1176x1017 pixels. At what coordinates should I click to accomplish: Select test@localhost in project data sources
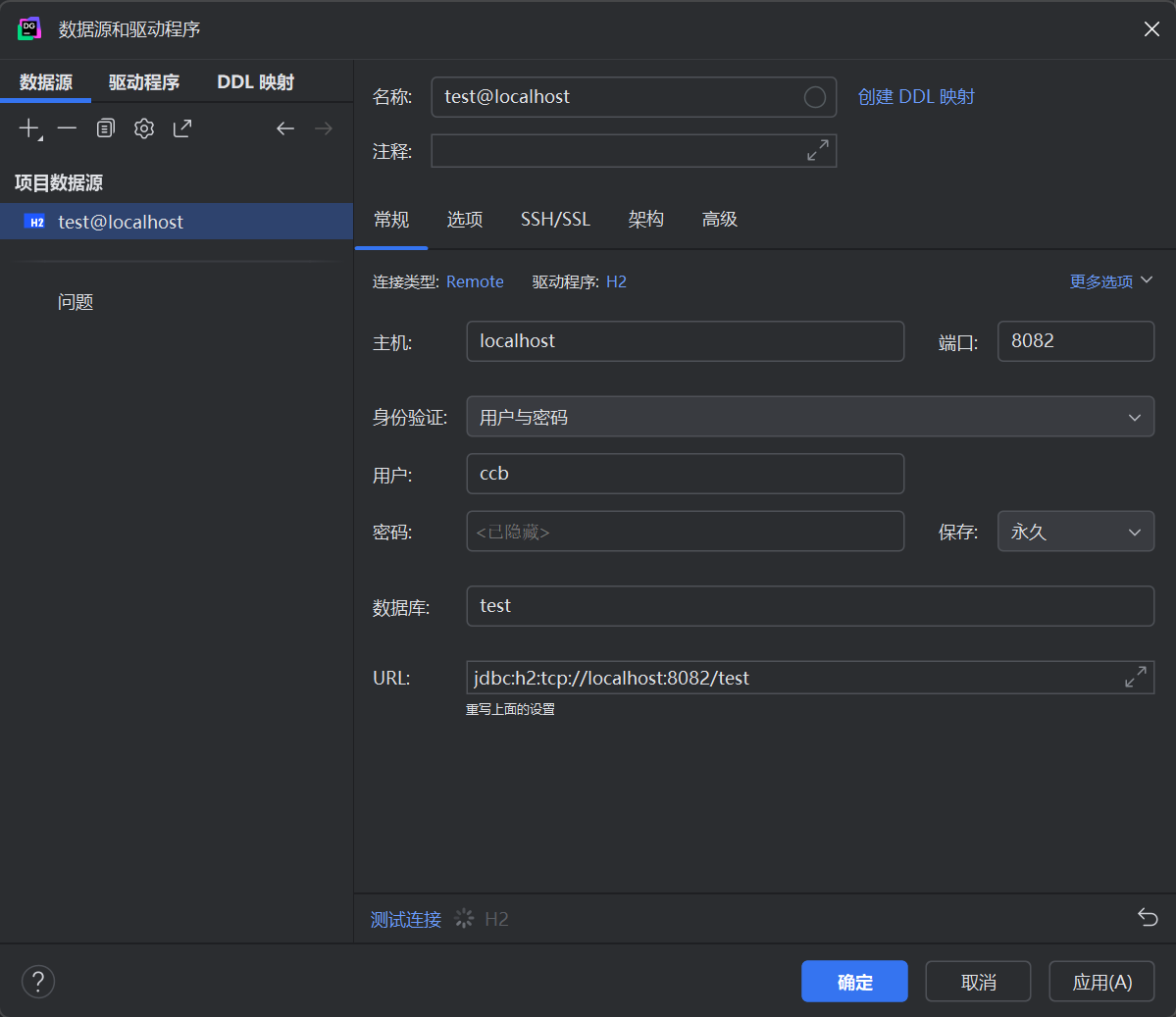pos(177,222)
